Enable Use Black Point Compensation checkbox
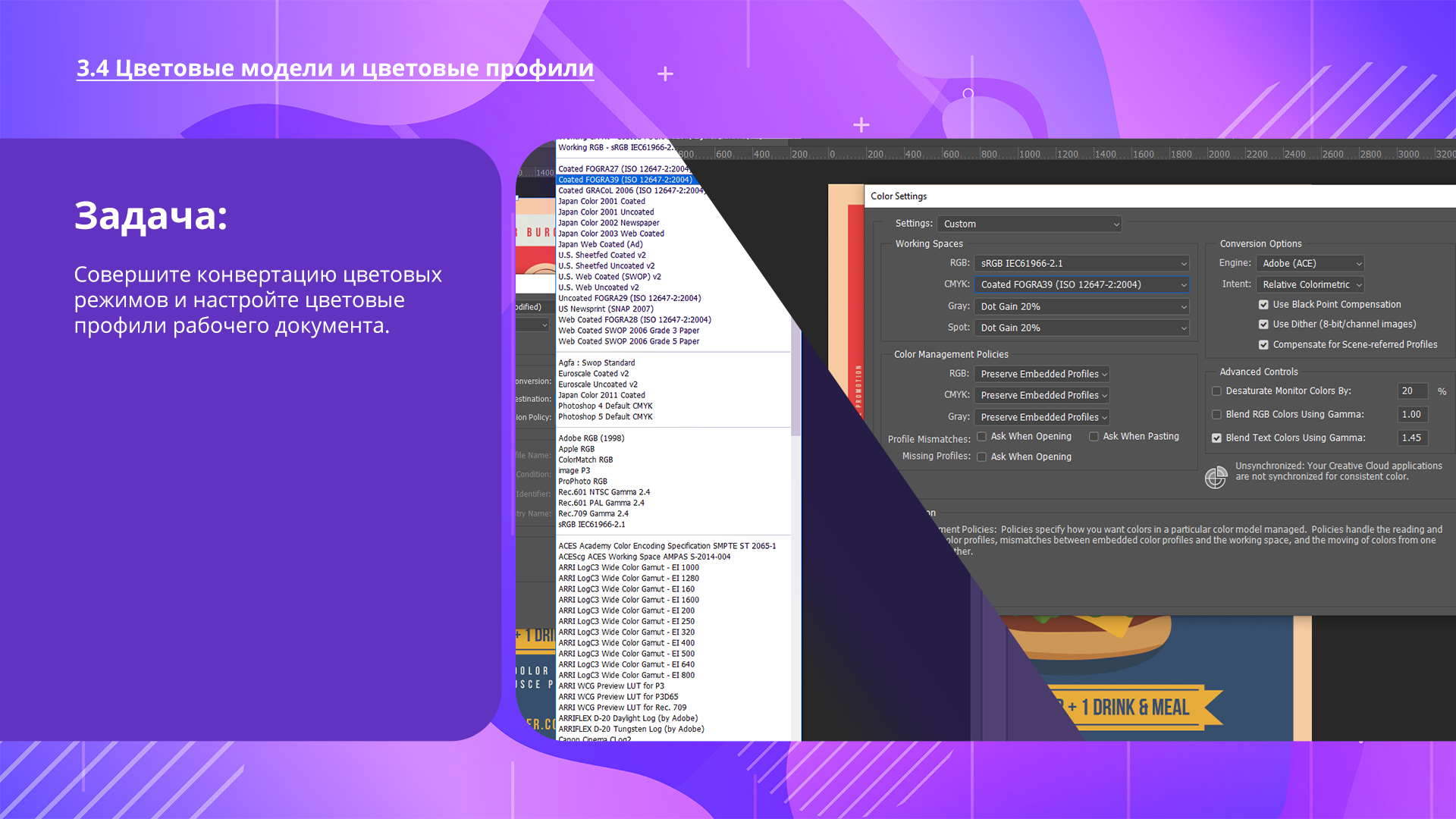The image size is (1456, 819). click(1263, 305)
